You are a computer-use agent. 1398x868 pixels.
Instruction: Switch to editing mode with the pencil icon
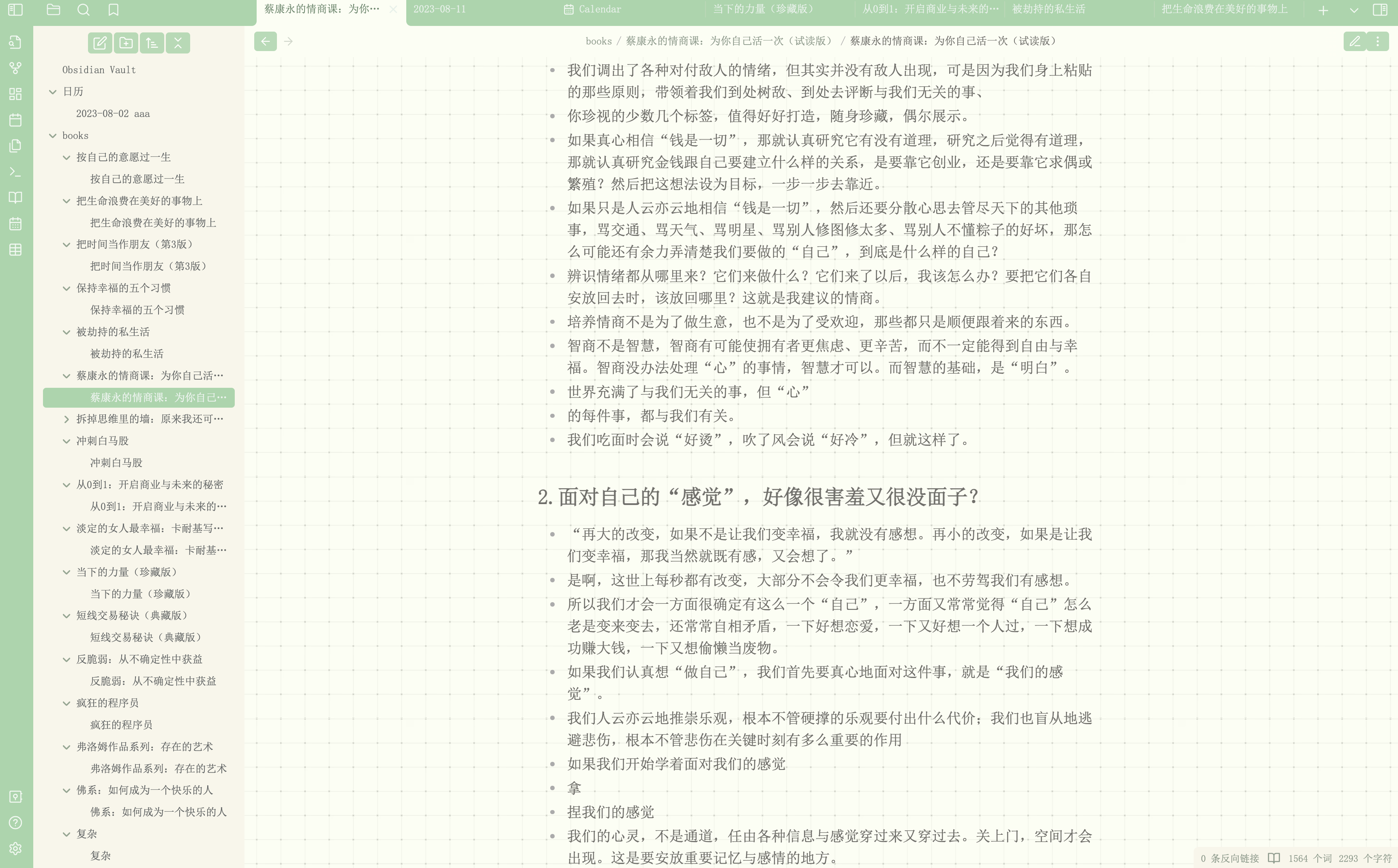(x=1354, y=41)
